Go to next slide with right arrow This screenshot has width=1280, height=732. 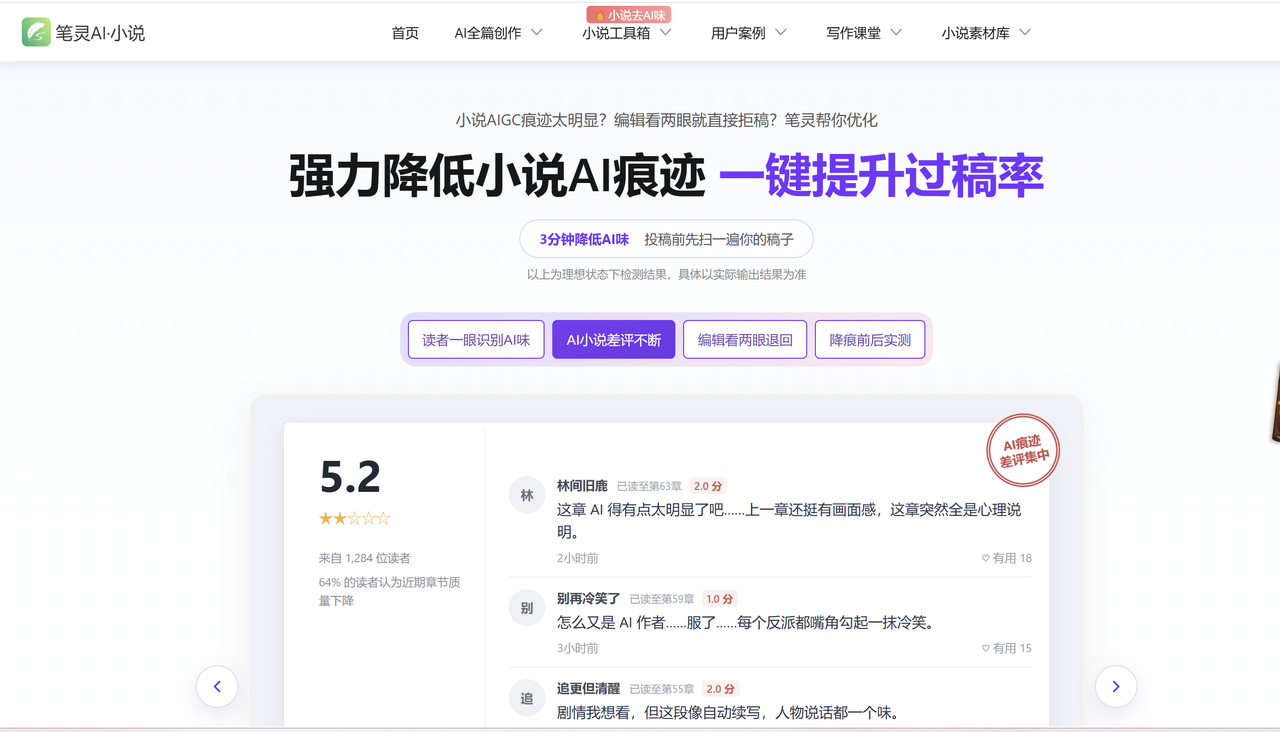pos(1116,687)
